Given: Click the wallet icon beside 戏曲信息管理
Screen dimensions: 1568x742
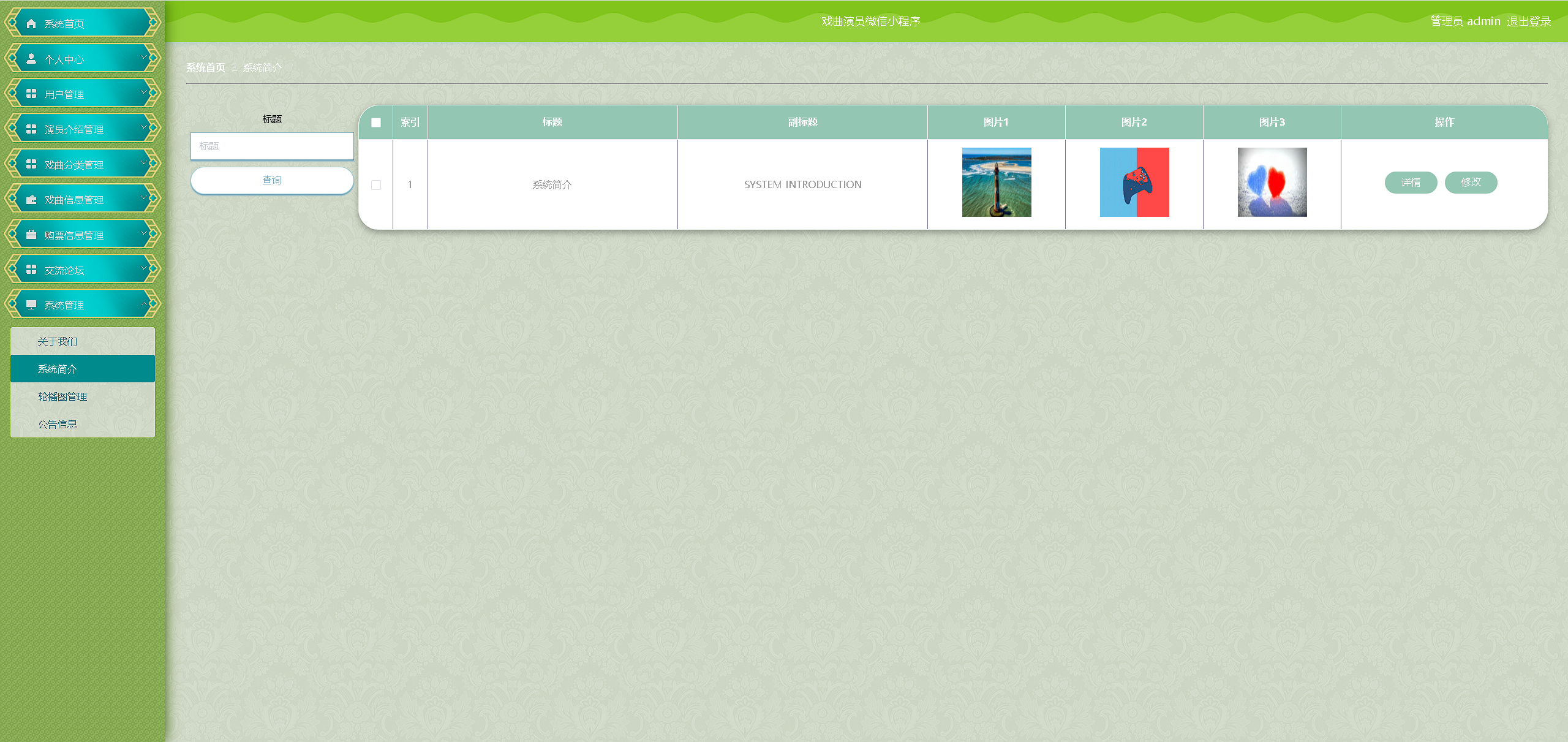Looking at the screenshot, I should coord(31,200).
